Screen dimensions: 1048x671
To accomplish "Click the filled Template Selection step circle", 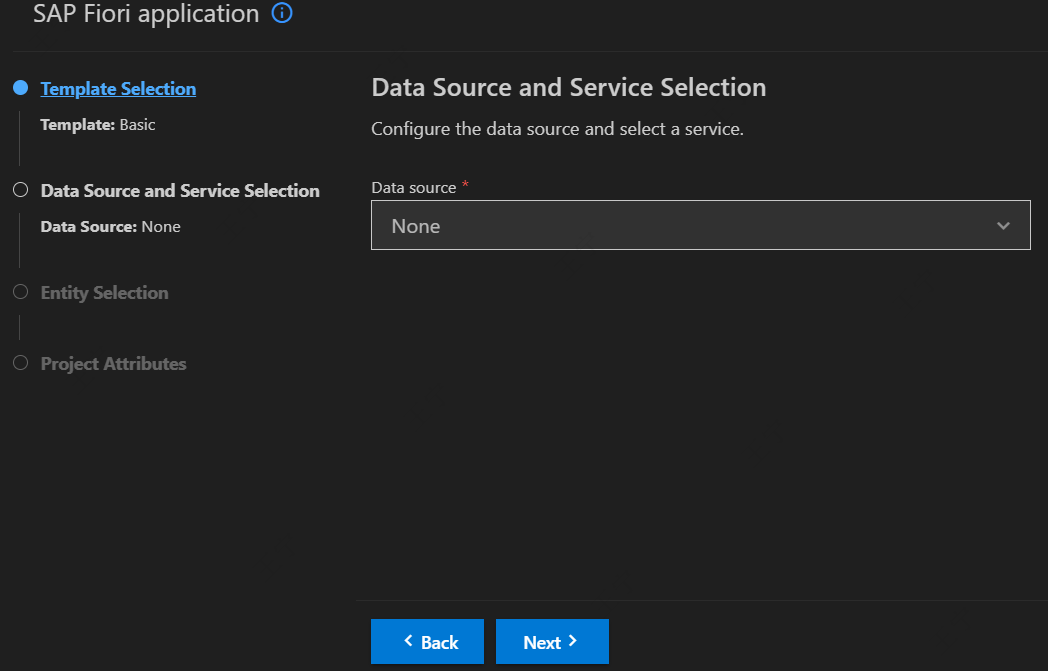I will click(20, 88).
